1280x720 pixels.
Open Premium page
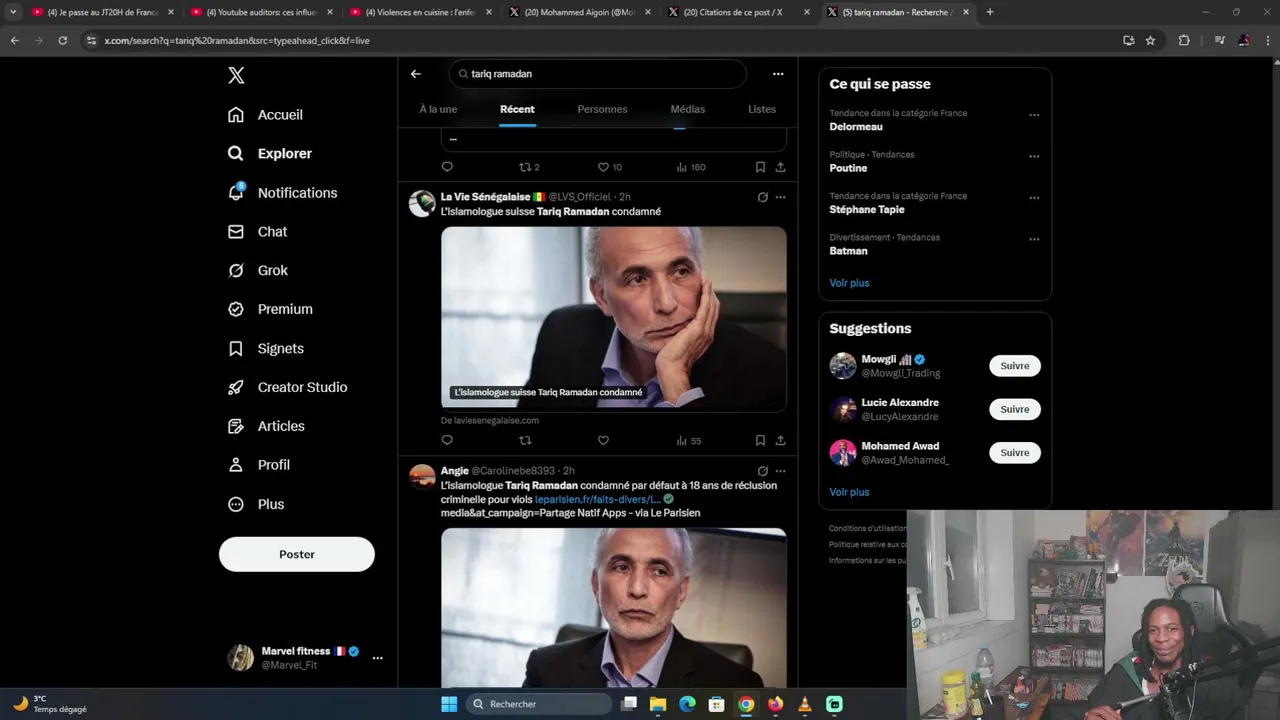tap(270, 309)
